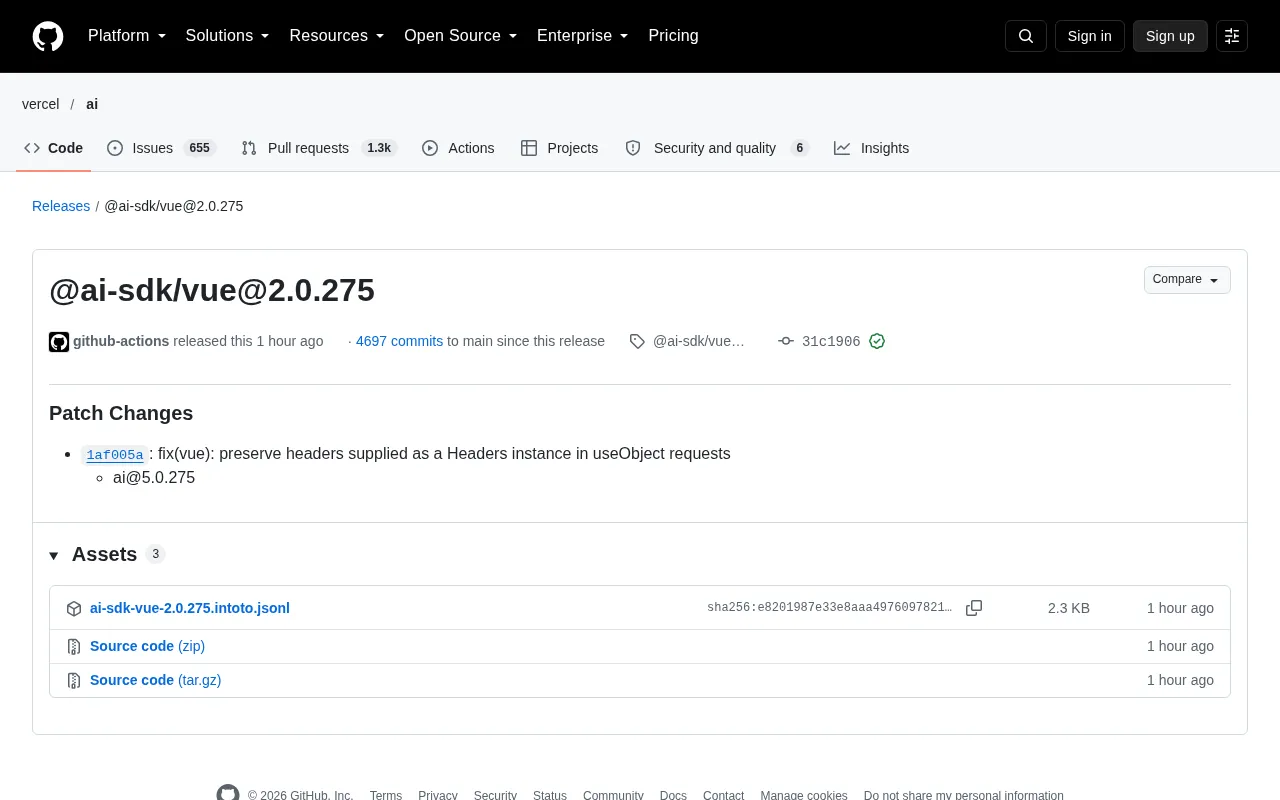Go back to Releases breadcrumb
Image resolution: width=1280 pixels, height=800 pixels.
[x=61, y=206]
